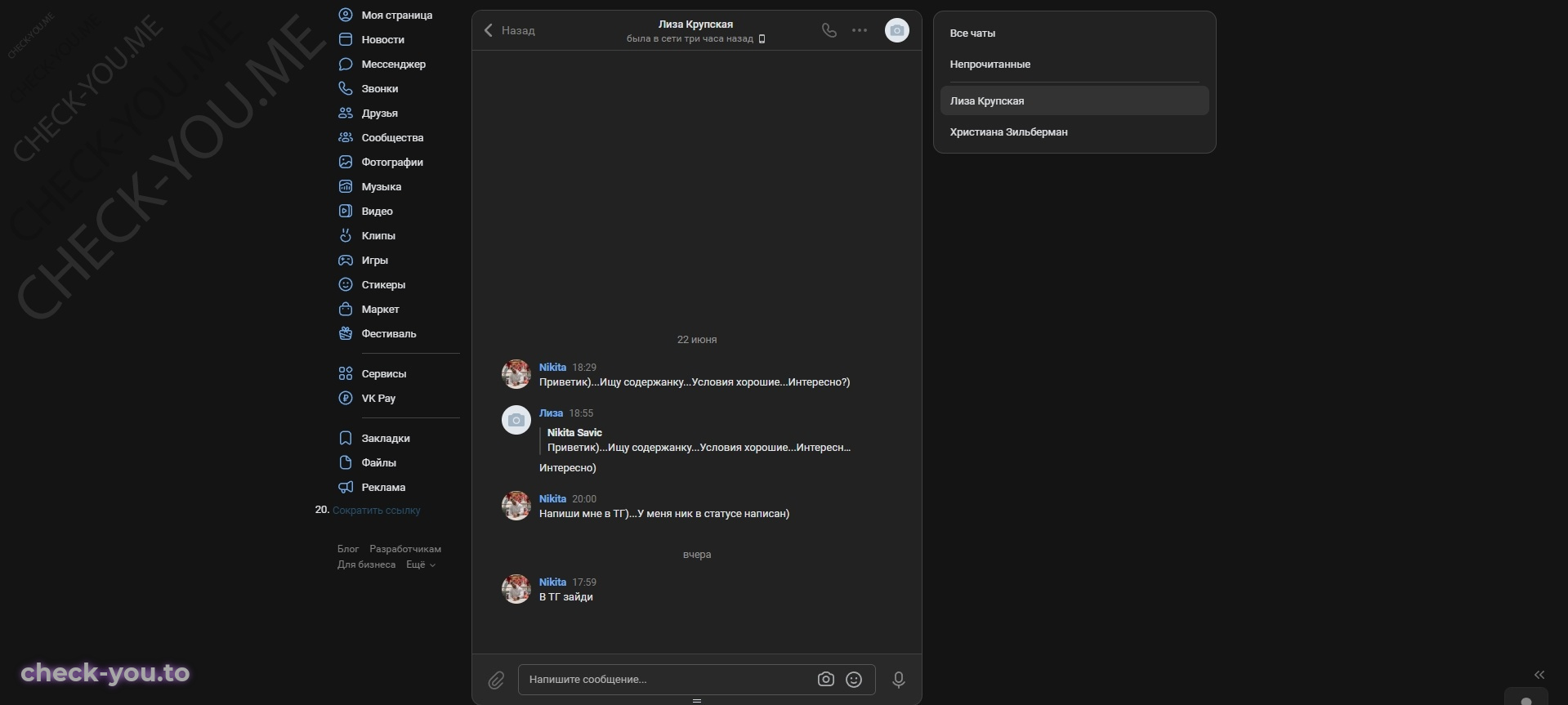Click the '22 июня' date separator
Viewport: 1568px width, 705px height.
point(697,340)
